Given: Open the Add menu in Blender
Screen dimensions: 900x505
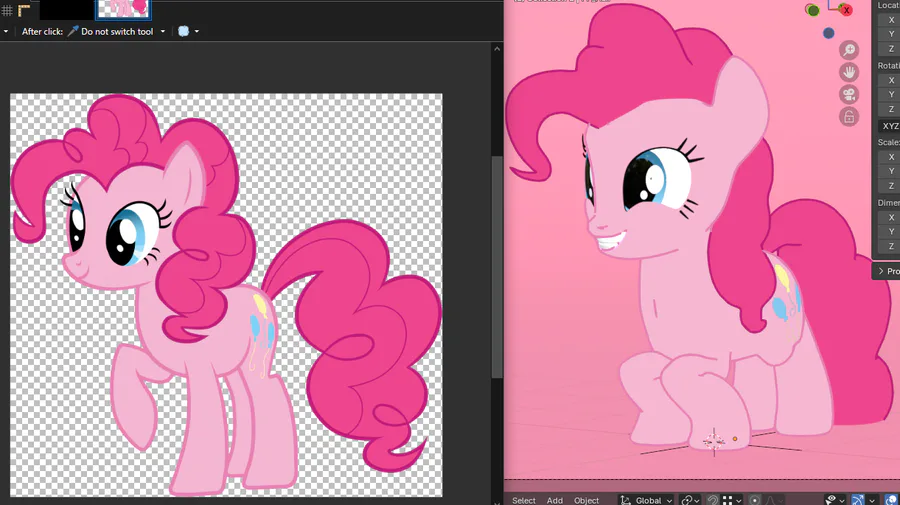Looking at the screenshot, I should (x=554, y=500).
